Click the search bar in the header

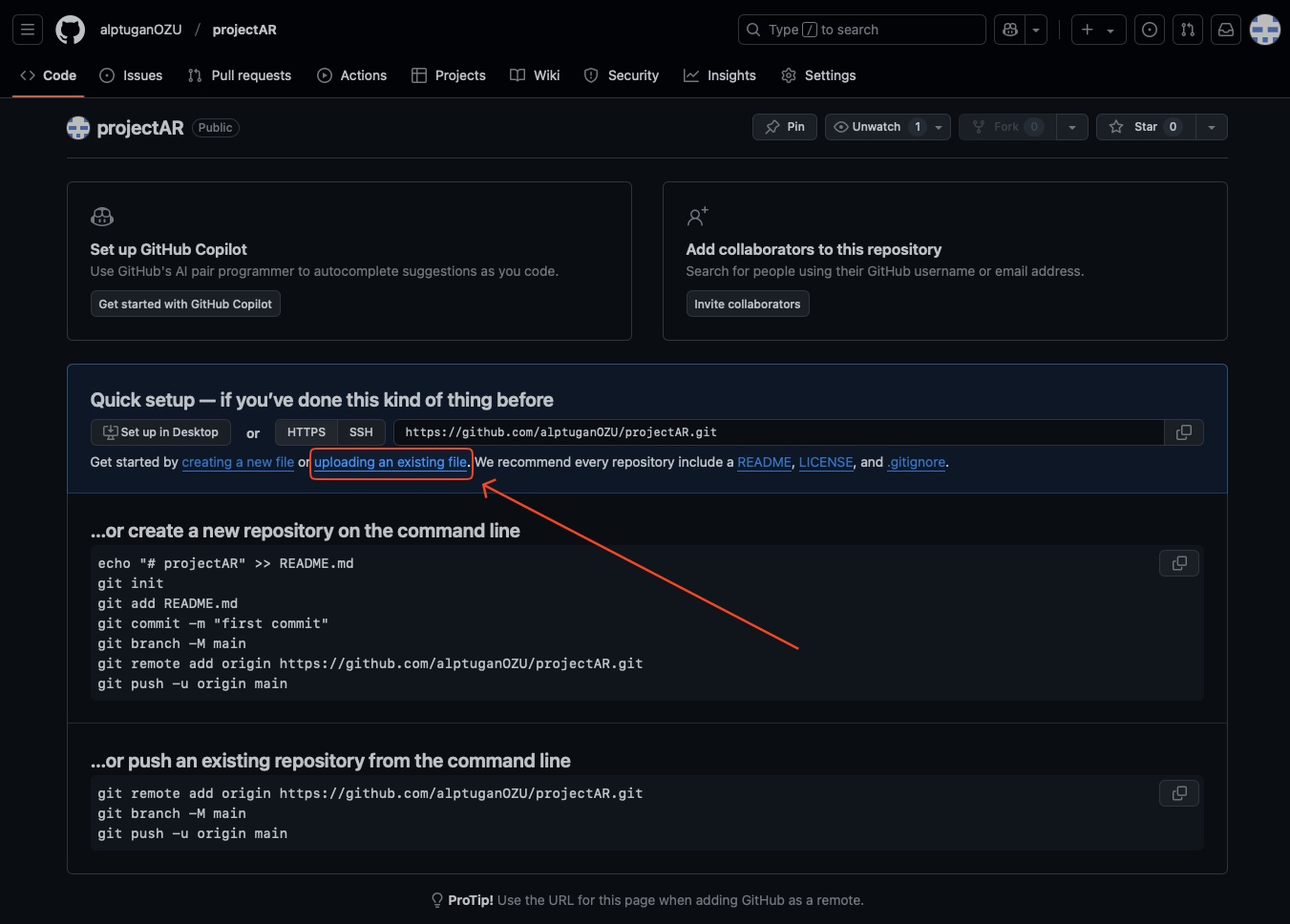click(861, 30)
